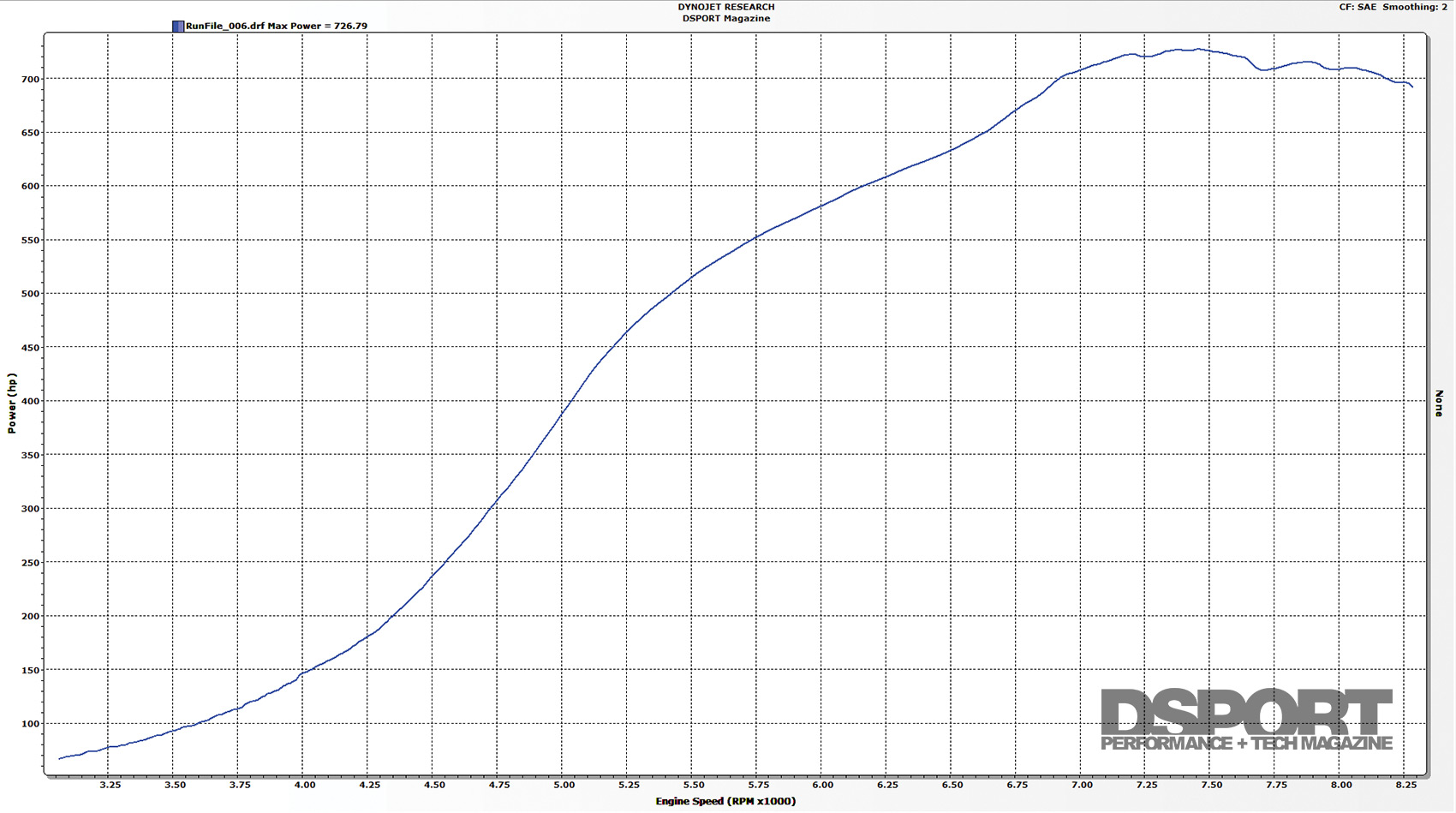Click the 7.50 tick on the RPM axis
This screenshot has width=1456, height=813.
pyautogui.click(x=1211, y=785)
